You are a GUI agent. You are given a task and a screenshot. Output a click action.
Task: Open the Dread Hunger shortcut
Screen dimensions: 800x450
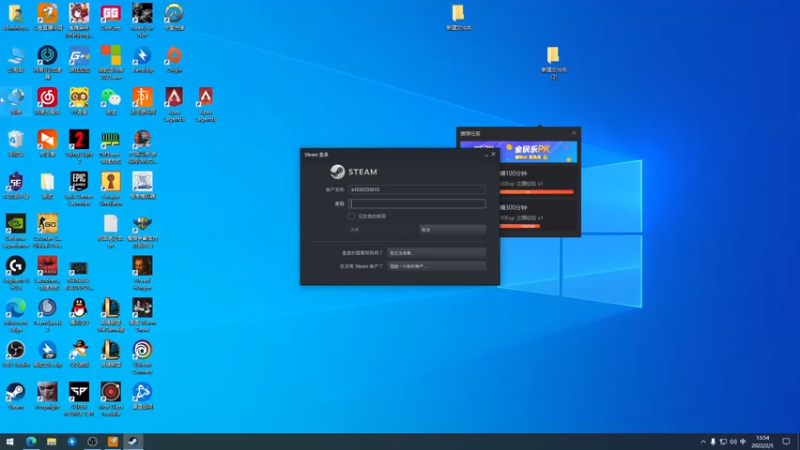pos(142,273)
